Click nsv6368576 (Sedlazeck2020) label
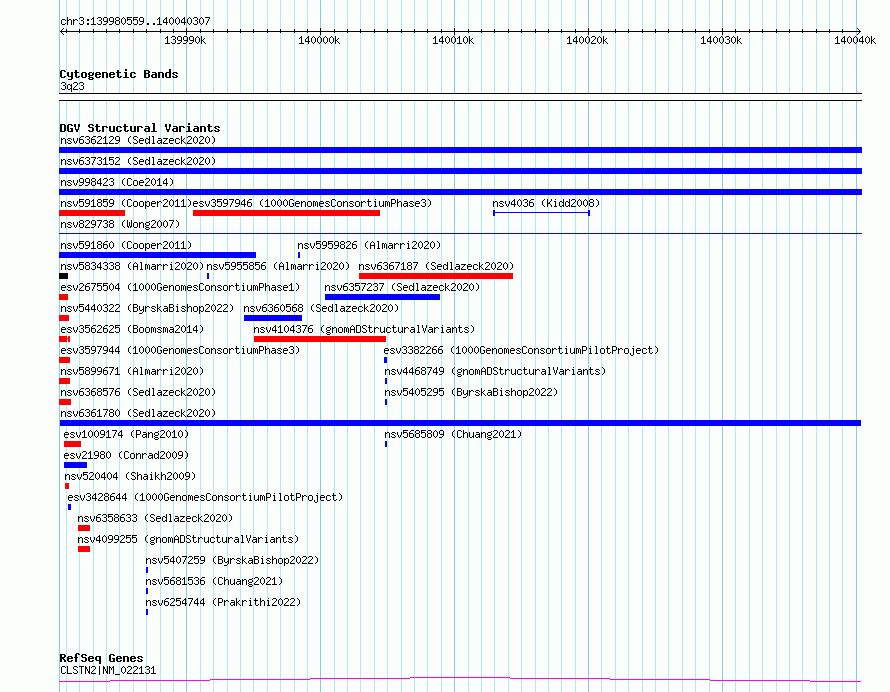 (x=138, y=392)
